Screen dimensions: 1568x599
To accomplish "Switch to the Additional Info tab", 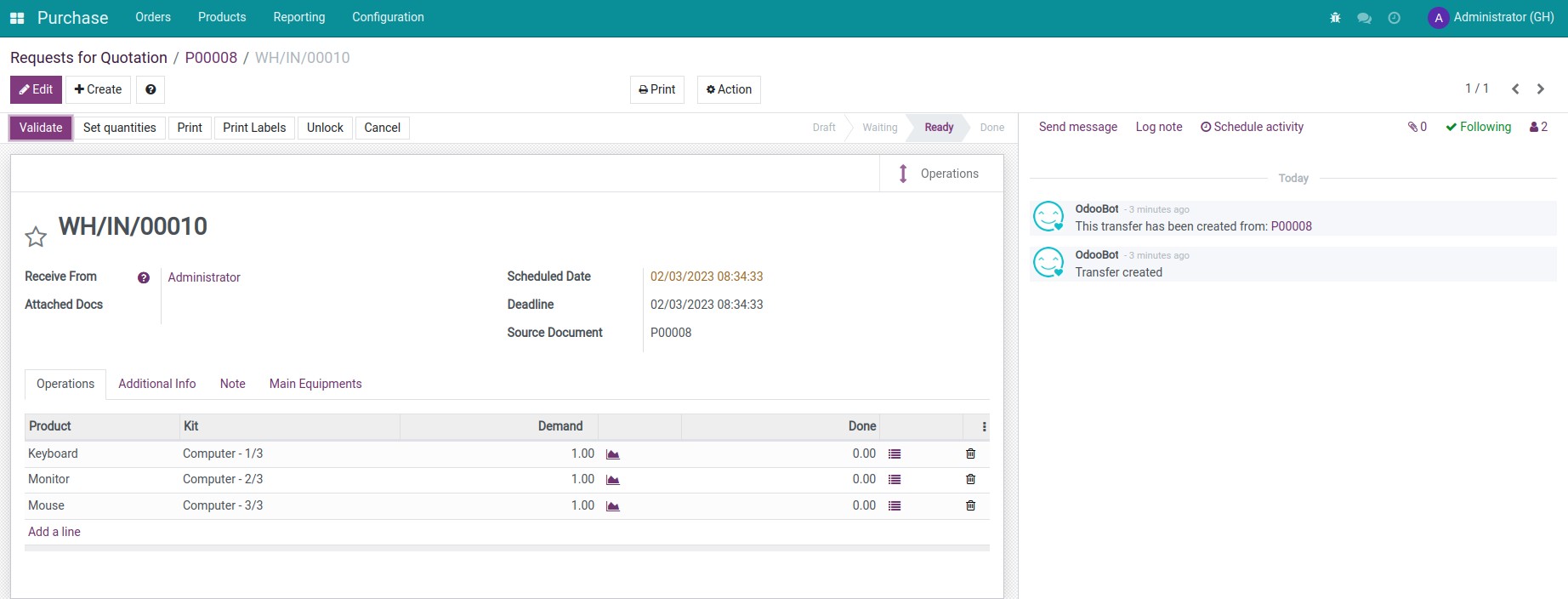I will click(156, 384).
